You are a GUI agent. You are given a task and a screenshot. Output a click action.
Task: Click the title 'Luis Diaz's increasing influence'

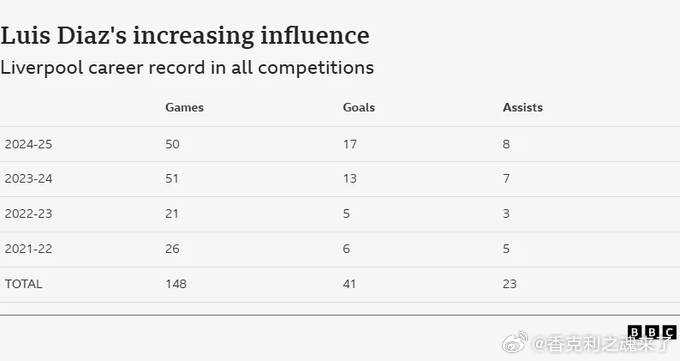click(x=185, y=36)
